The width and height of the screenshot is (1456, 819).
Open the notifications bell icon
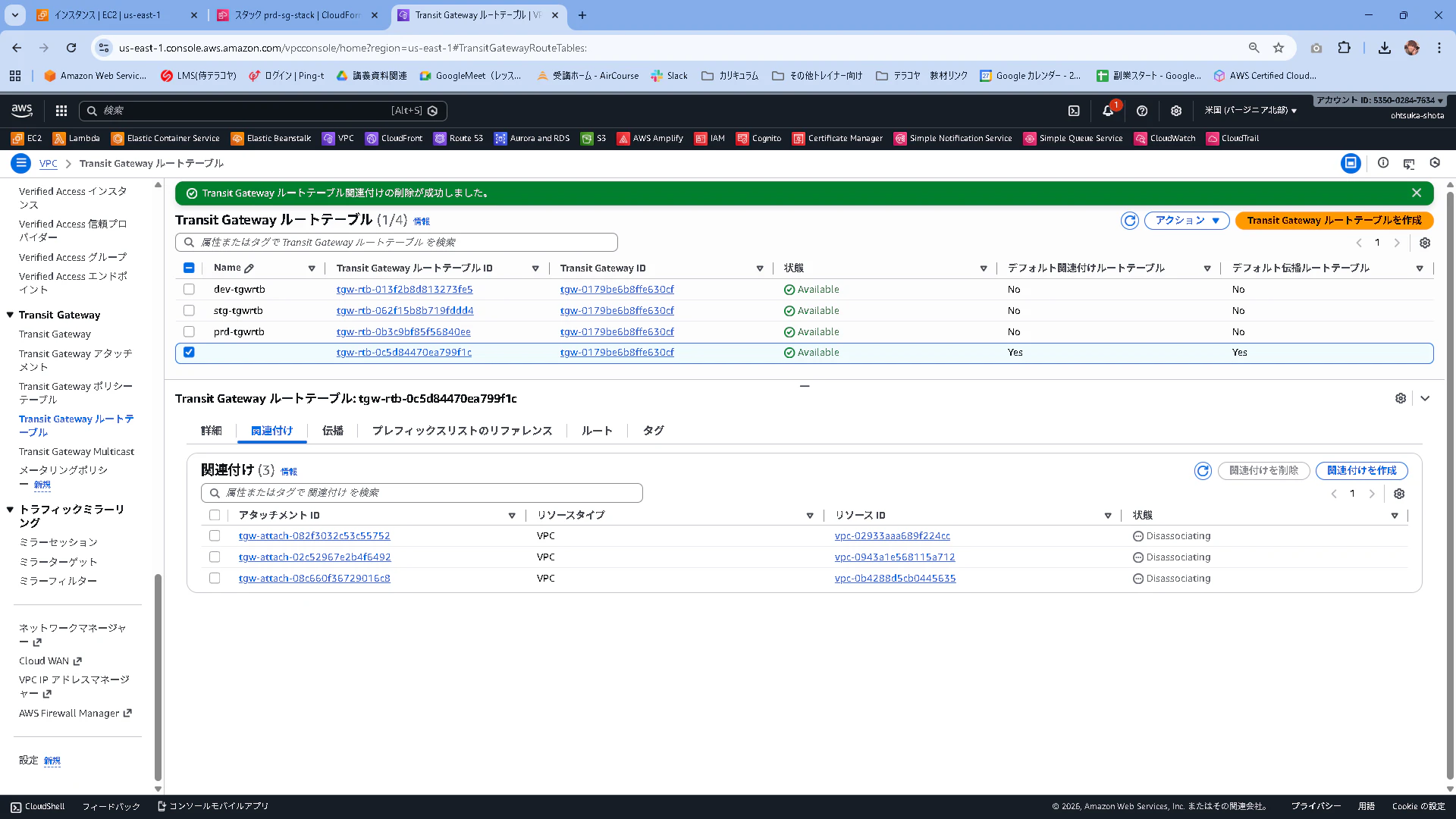[1108, 111]
